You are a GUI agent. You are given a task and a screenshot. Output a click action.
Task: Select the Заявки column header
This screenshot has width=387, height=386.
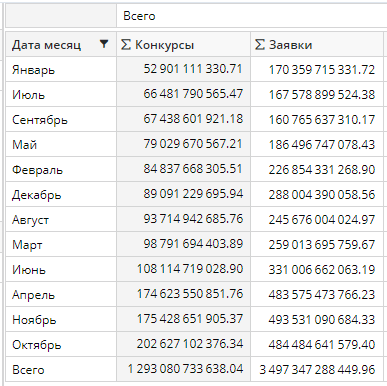coord(317,44)
